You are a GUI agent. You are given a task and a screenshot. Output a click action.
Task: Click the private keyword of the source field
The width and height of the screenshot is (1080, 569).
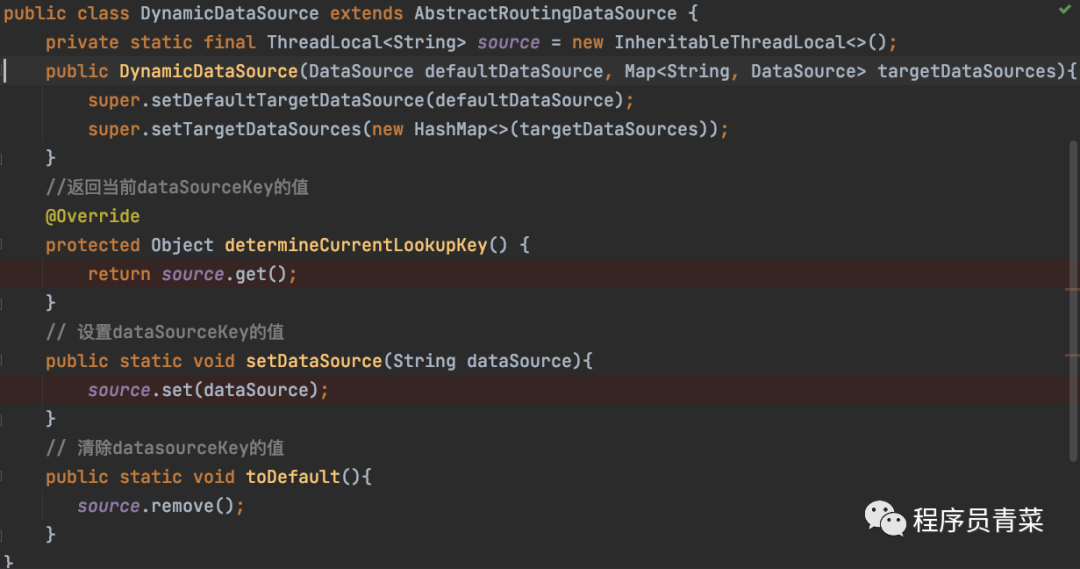tap(82, 42)
